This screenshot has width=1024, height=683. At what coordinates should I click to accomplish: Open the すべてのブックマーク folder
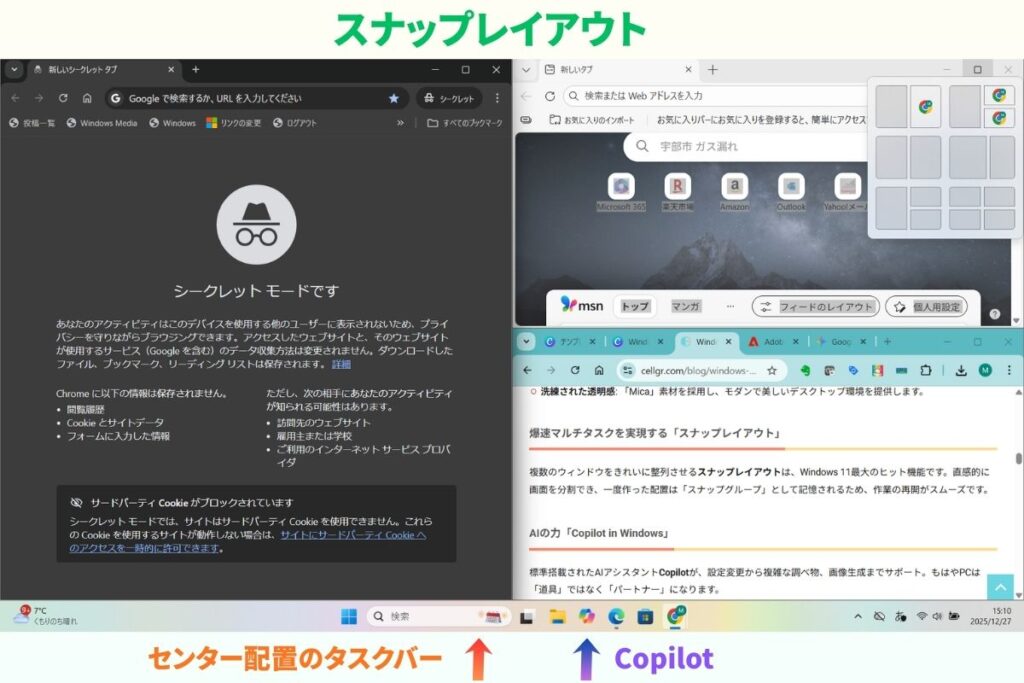[x=465, y=123]
